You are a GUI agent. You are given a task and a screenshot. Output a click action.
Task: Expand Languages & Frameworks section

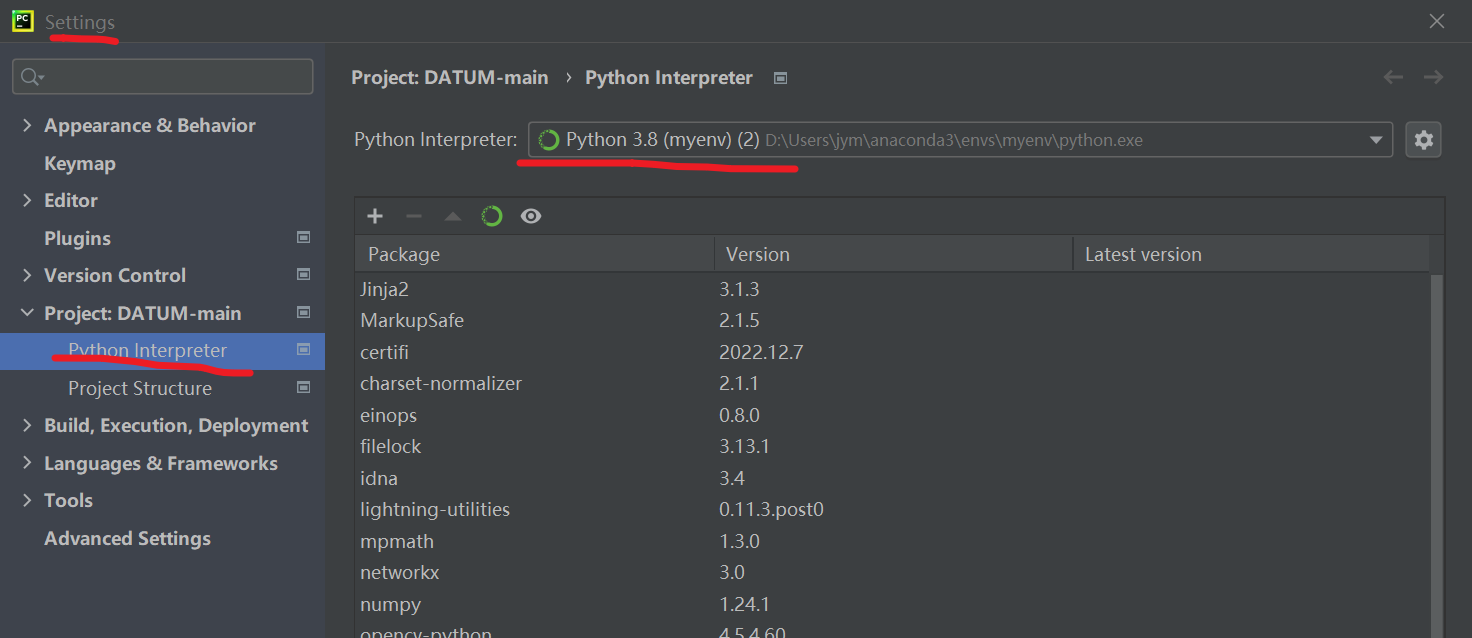27,463
